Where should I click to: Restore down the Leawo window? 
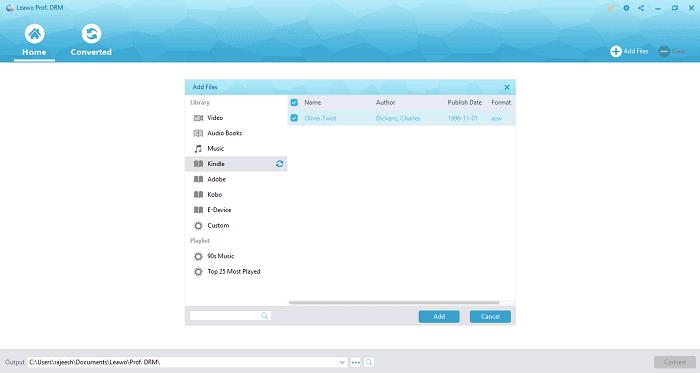click(675, 8)
